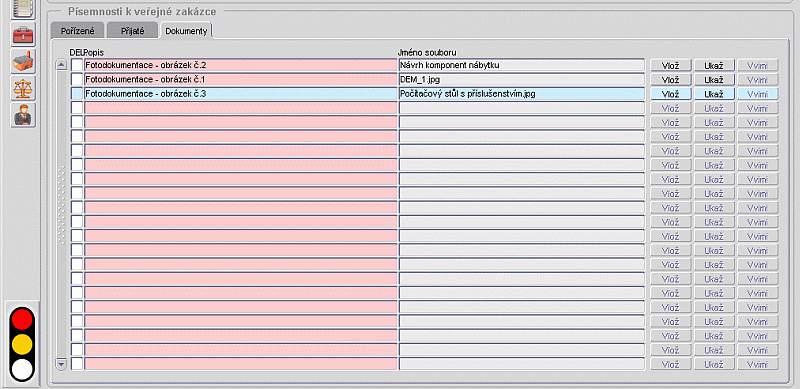Click Vyjmi for the DEM_1.jpg row
Image resolution: width=800 pixels, height=389 pixels.
758,80
